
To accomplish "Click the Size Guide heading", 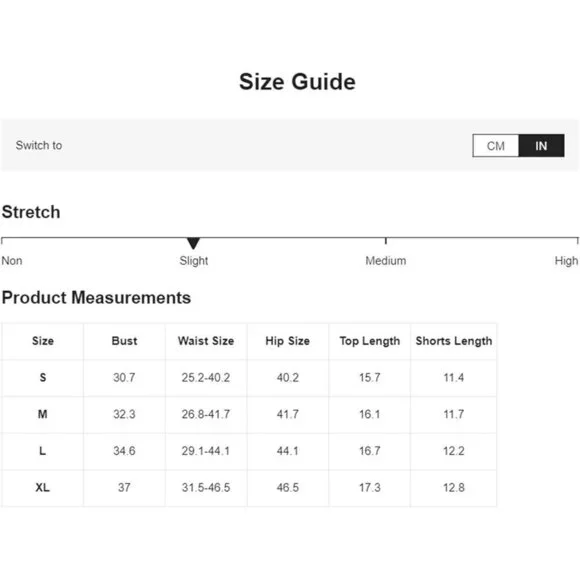I will coord(297,82).
